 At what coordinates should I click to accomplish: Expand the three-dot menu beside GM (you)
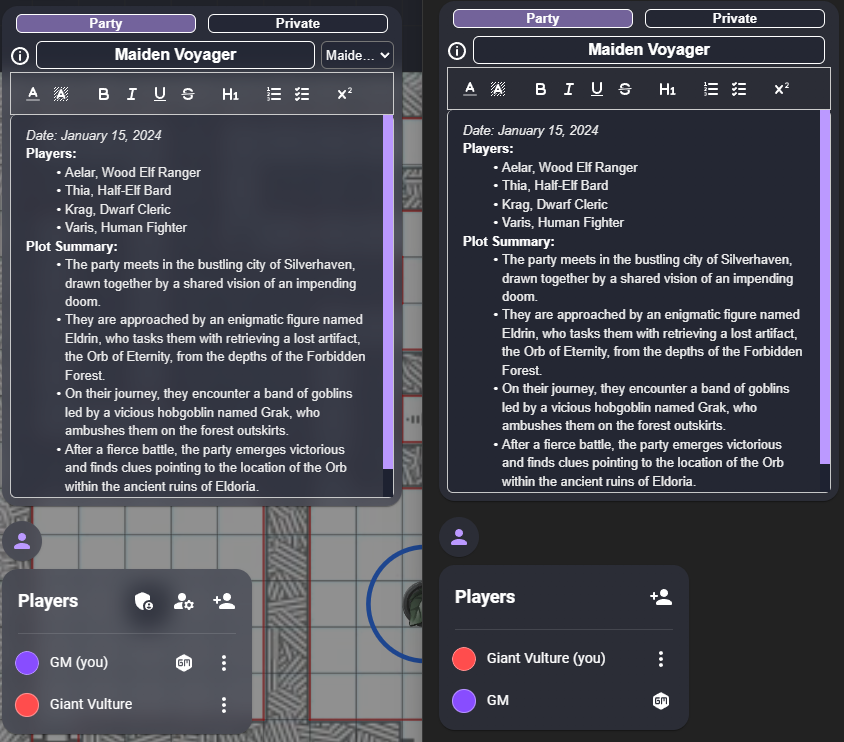tap(224, 662)
